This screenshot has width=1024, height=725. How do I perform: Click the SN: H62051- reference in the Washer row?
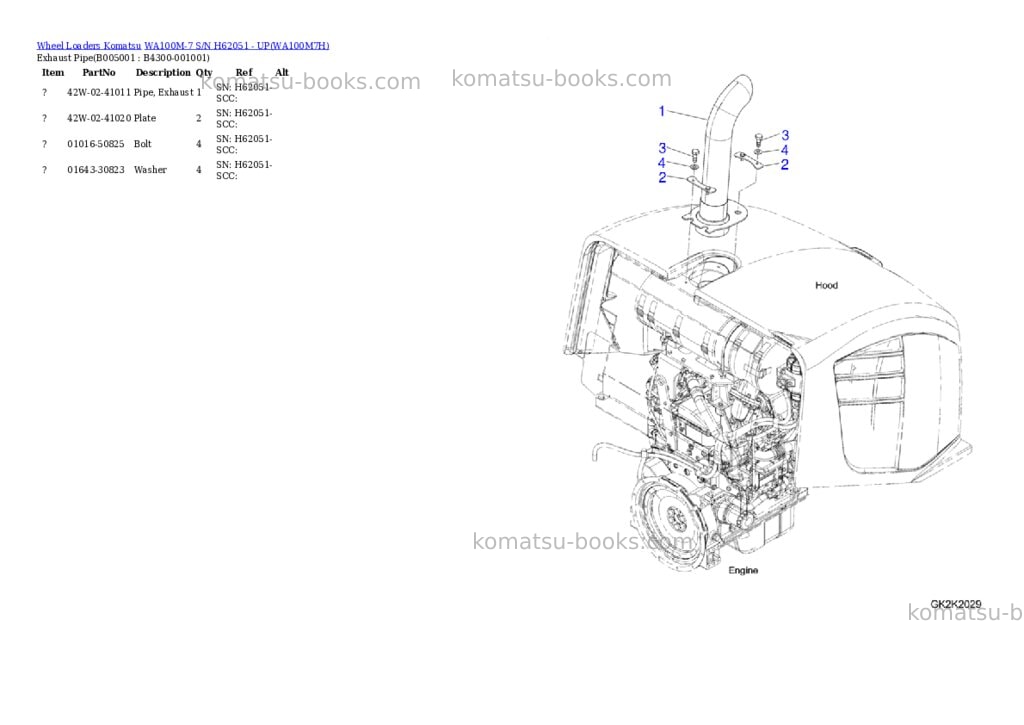click(x=244, y=165)
